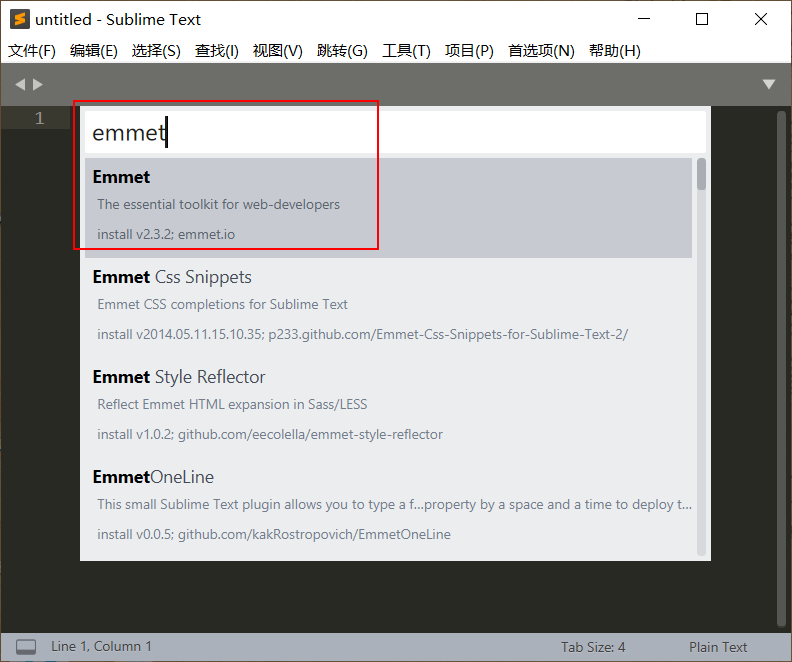Toggle the side bar panel switcher icon
This screenshot has width=792, height=662.
coord(26,647)
